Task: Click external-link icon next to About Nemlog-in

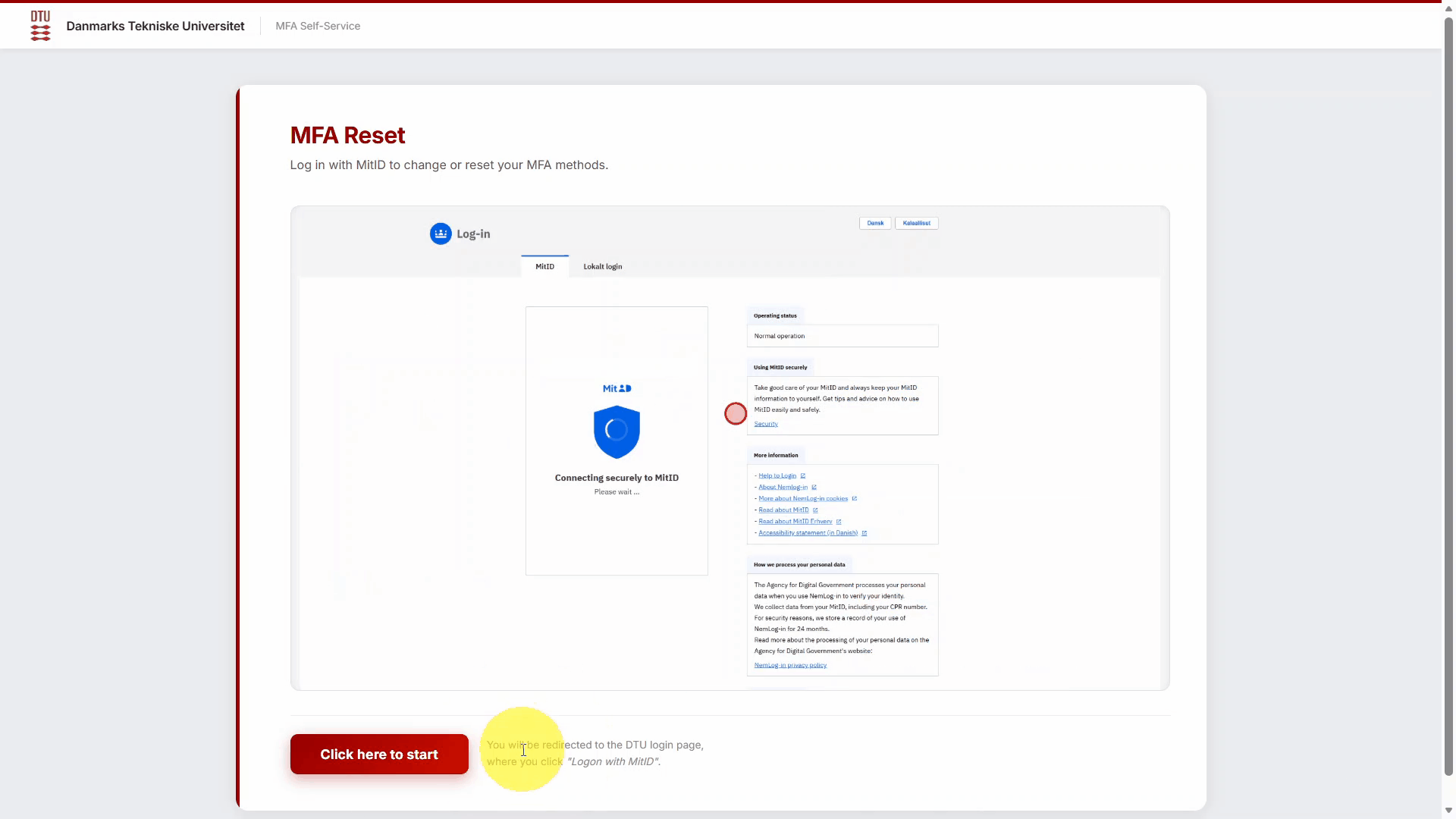Action: [x=814, y=487]
